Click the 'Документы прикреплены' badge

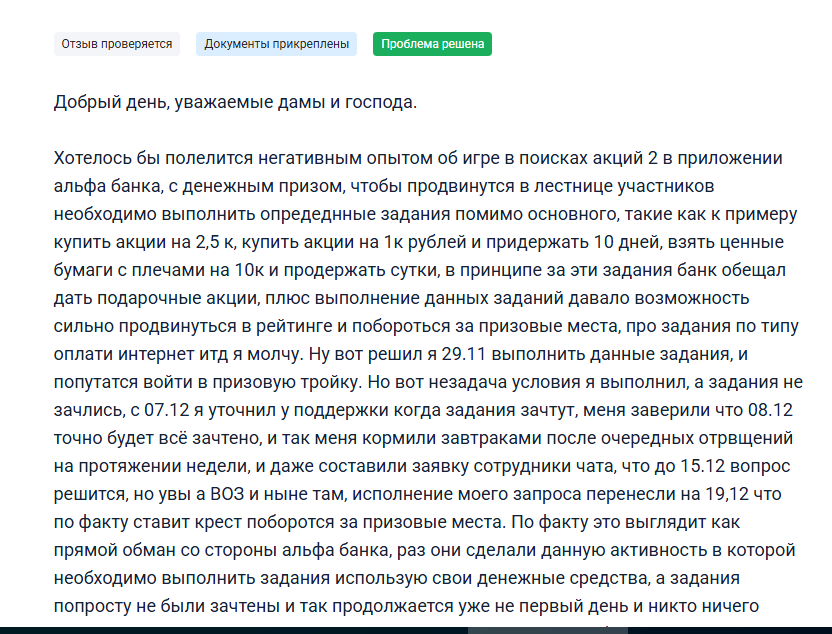click(x=276, y=44)
